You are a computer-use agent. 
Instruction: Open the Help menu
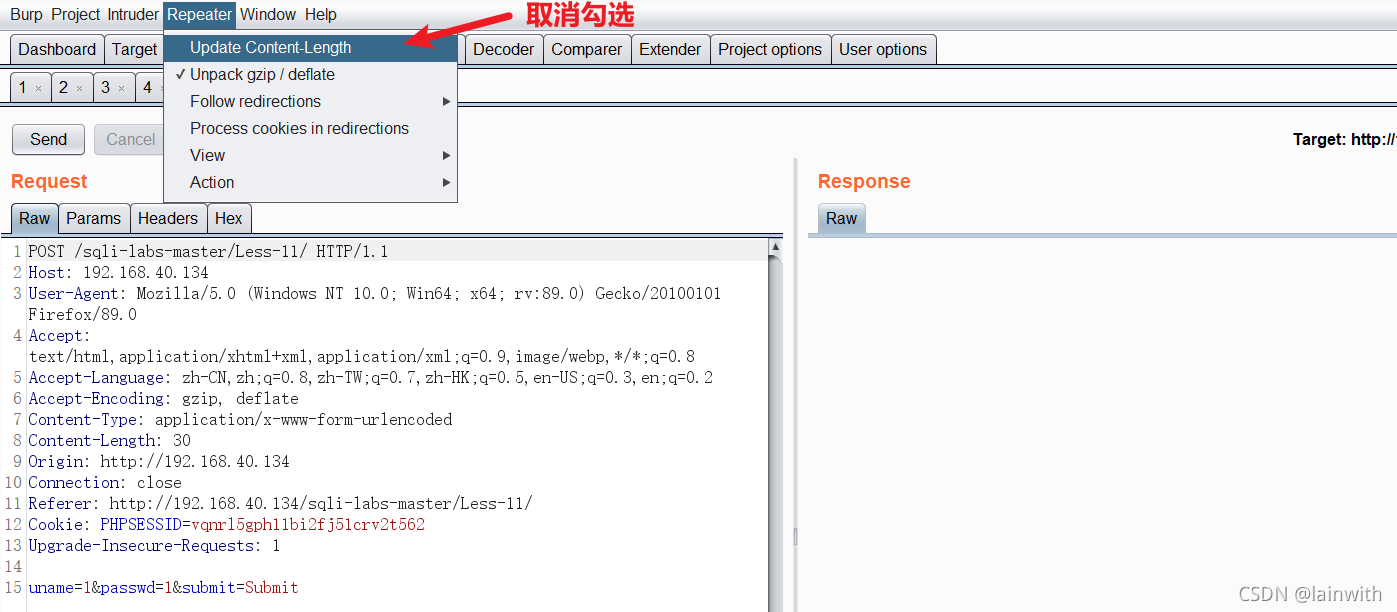click(321, 15)
